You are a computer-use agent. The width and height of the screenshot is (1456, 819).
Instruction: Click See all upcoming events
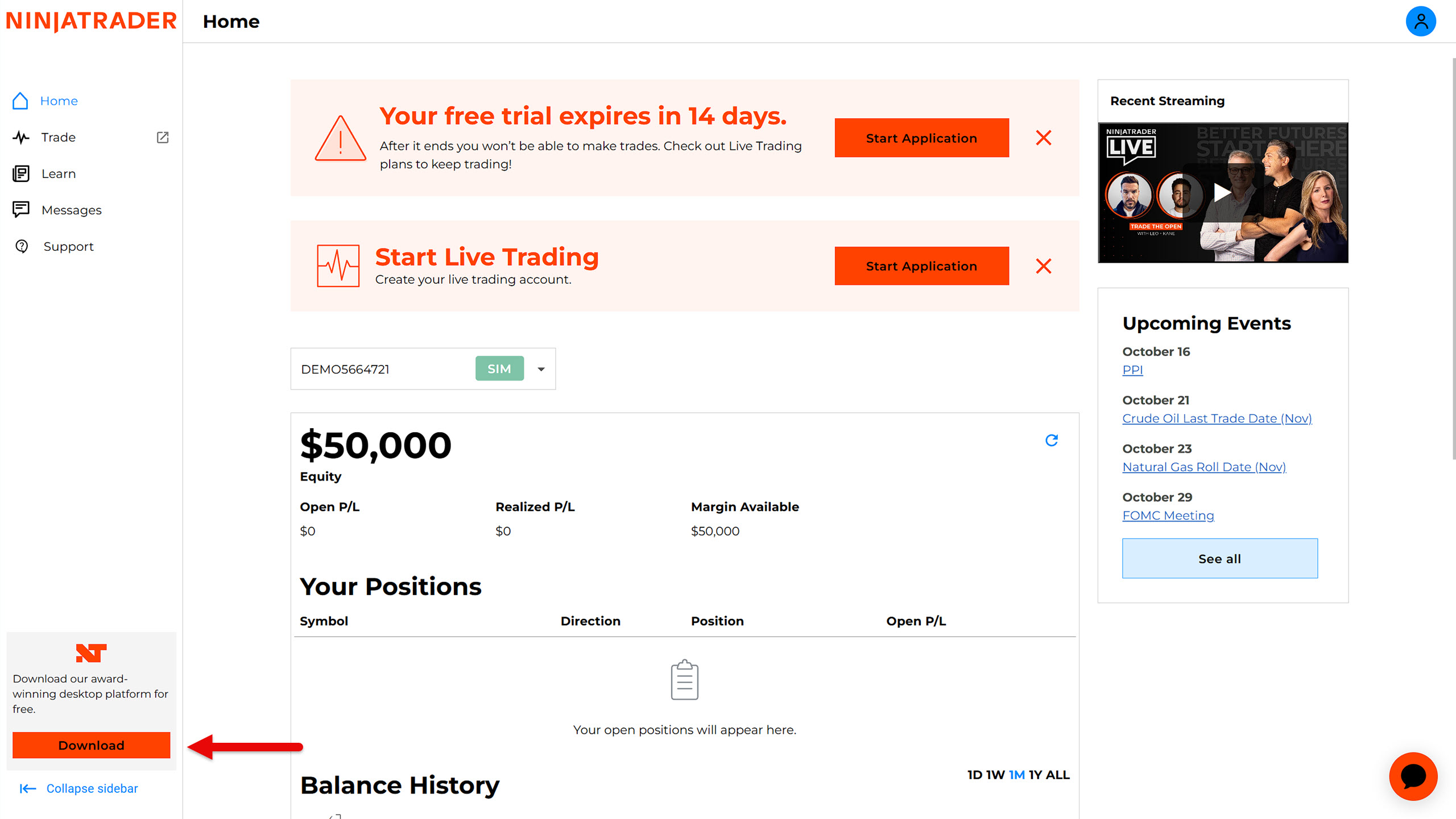[1219, 559]
